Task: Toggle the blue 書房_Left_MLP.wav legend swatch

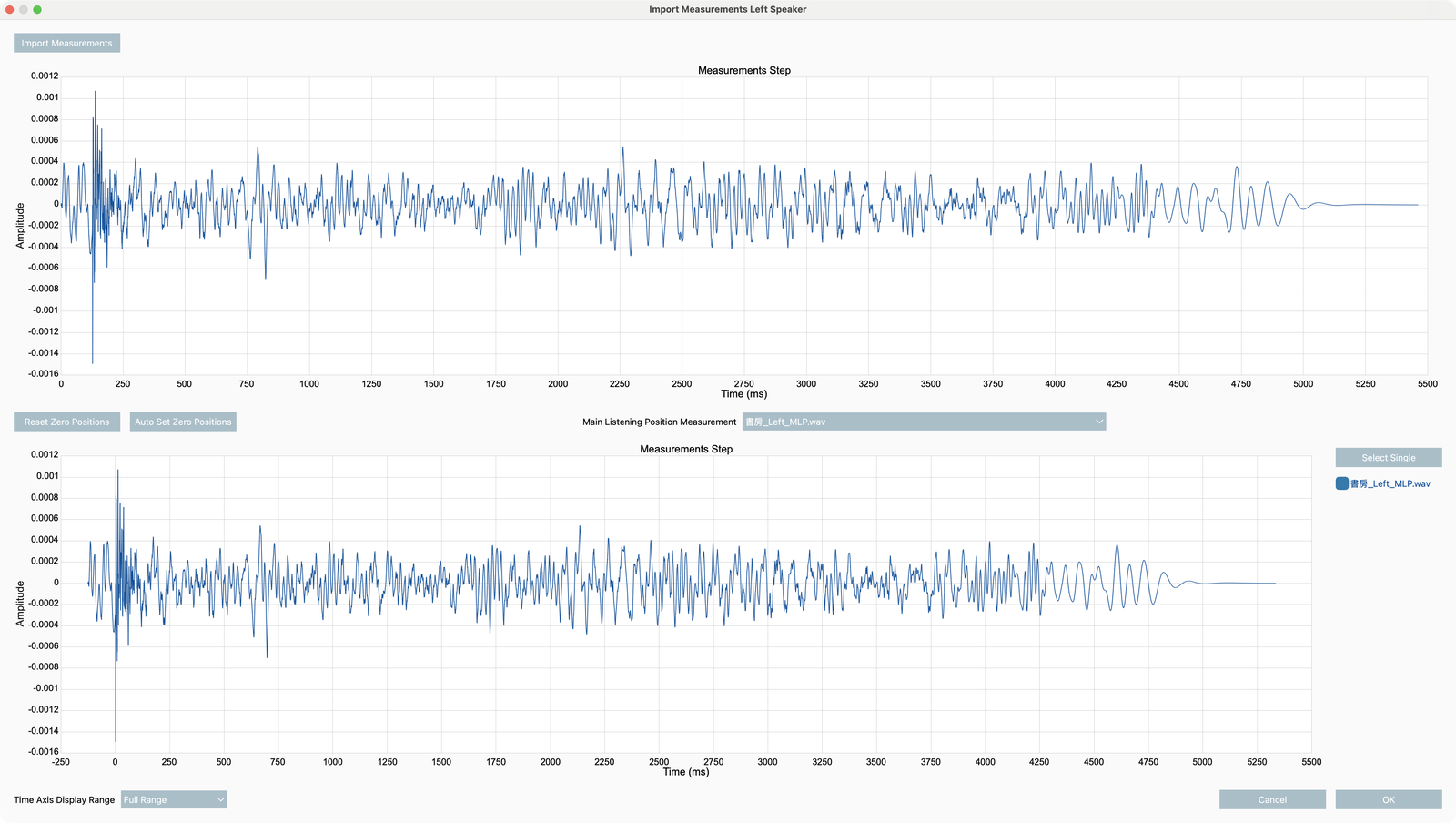Action: click(x=1342, y=483)
